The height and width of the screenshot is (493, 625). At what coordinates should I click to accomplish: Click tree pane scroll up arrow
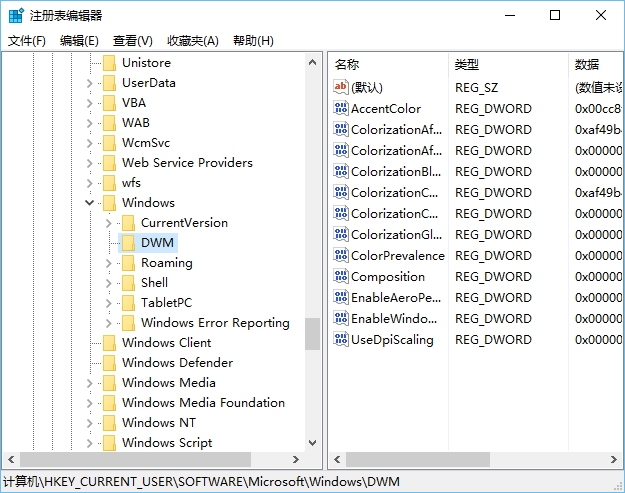coord(312,62)
